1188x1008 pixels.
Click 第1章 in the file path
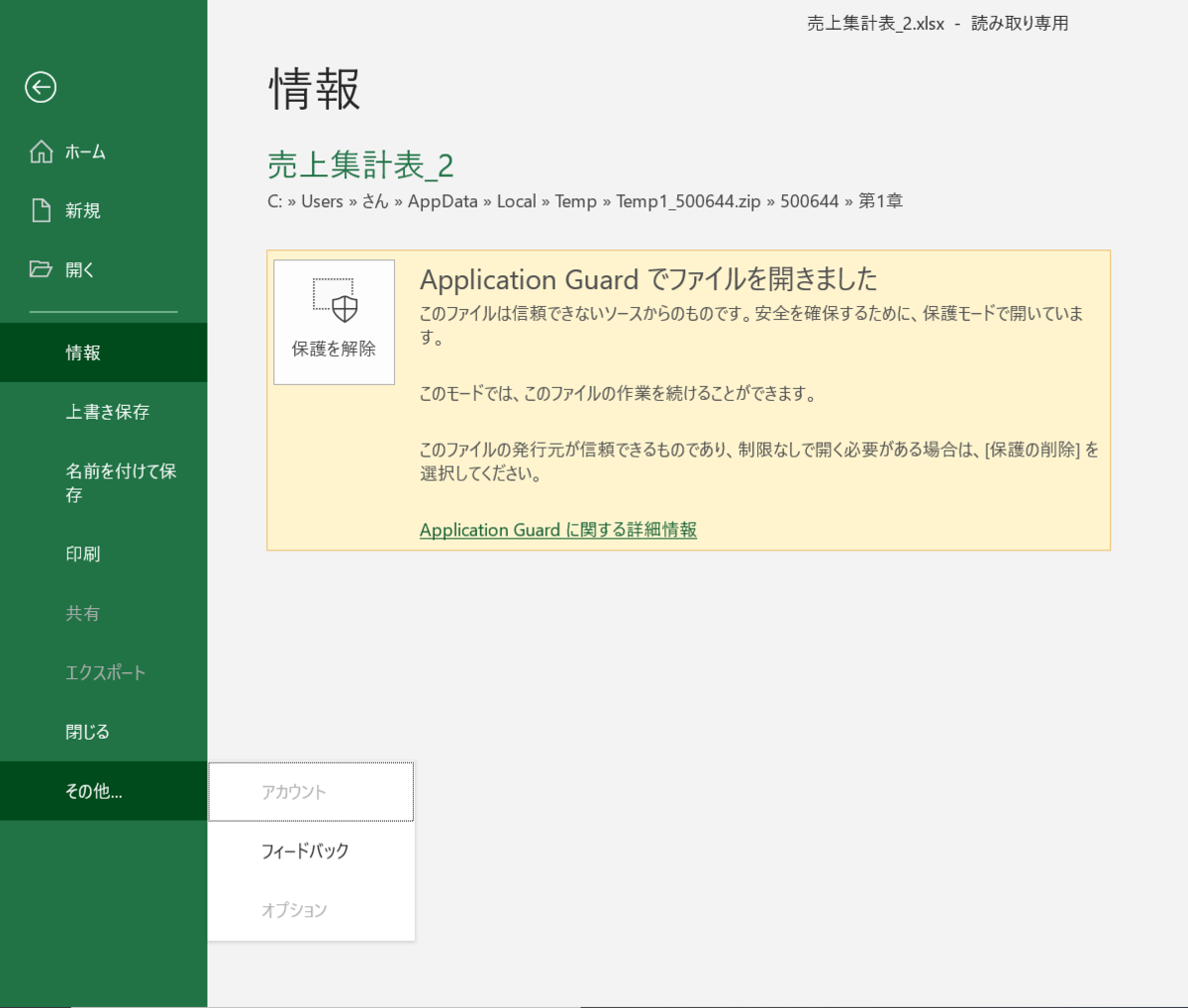pos(880,201)
